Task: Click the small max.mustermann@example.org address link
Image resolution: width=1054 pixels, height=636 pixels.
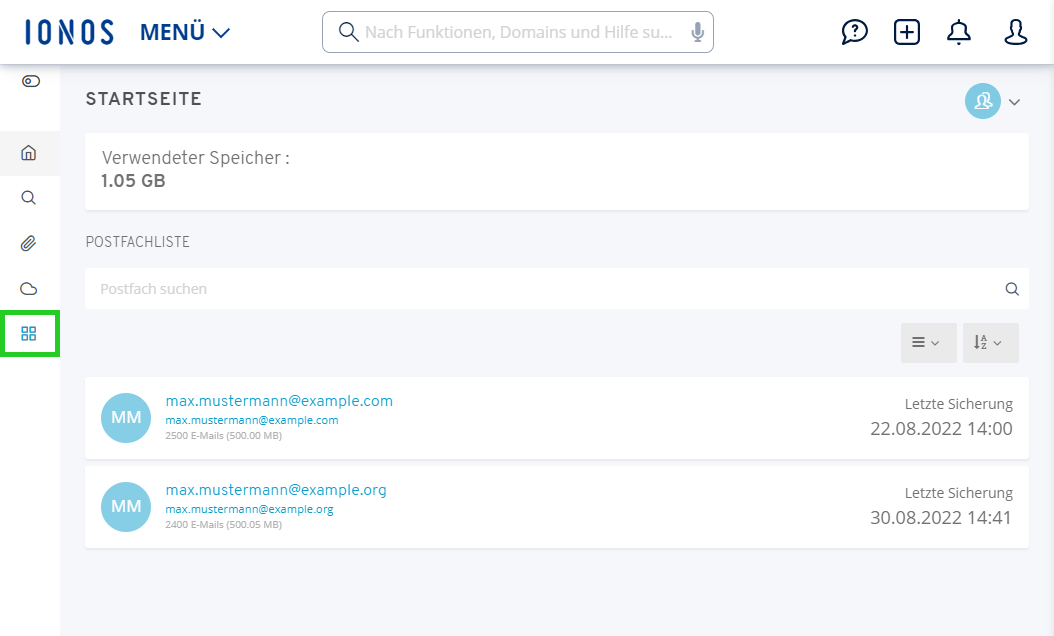Action: [x=249, y=509]
